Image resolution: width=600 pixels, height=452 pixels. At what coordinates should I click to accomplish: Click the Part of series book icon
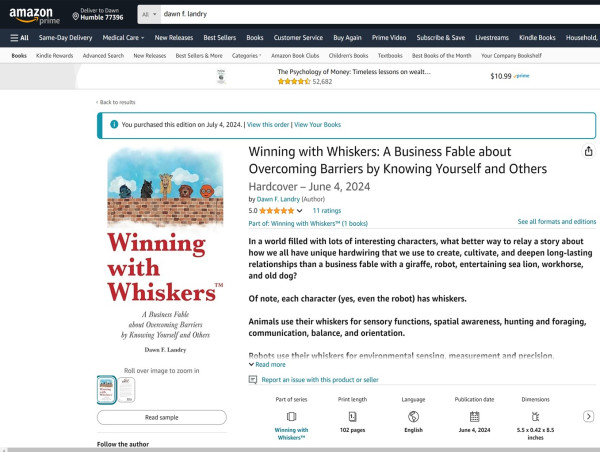coord(291,416)
